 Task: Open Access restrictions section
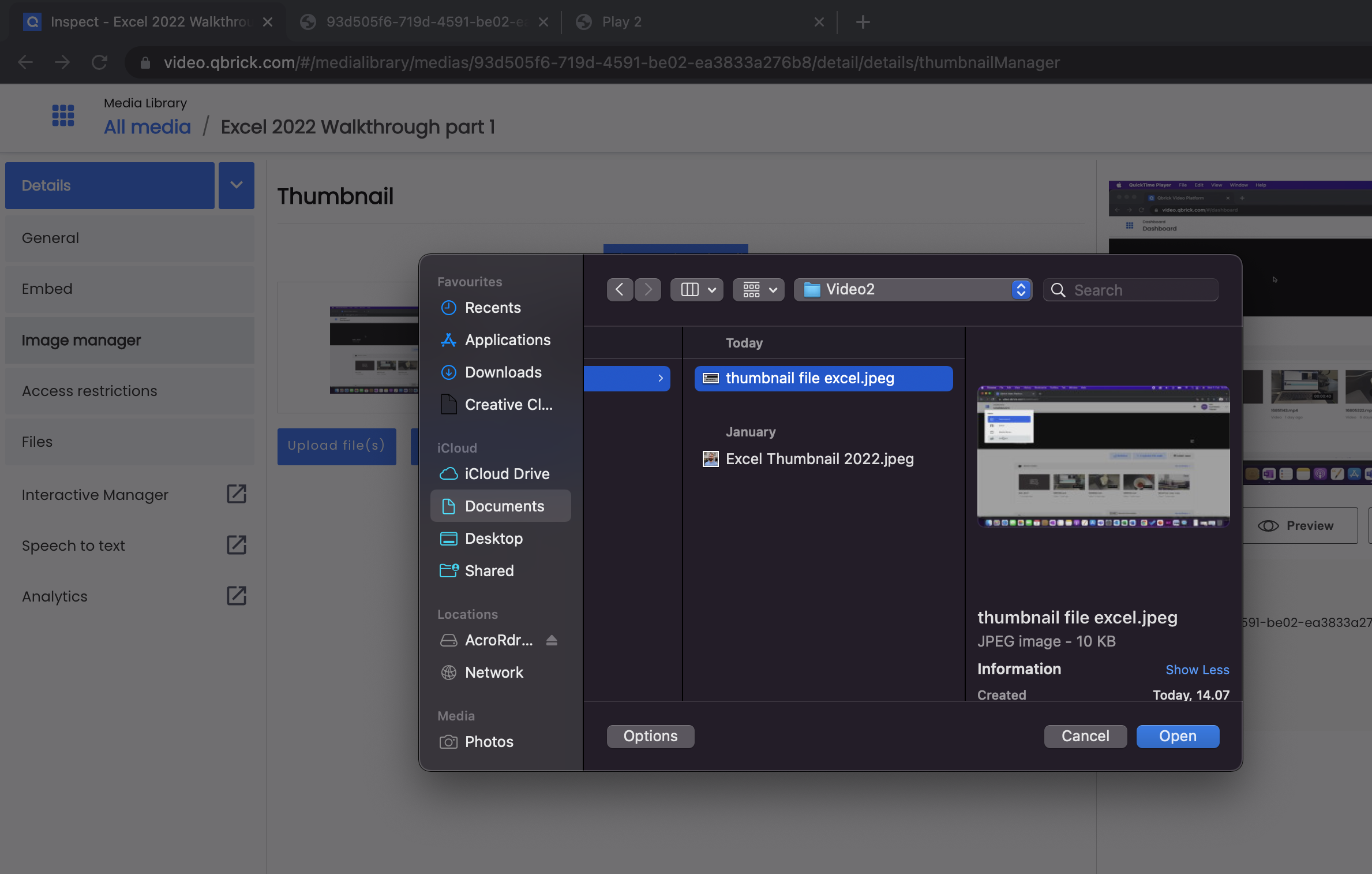tap(130, 391)
